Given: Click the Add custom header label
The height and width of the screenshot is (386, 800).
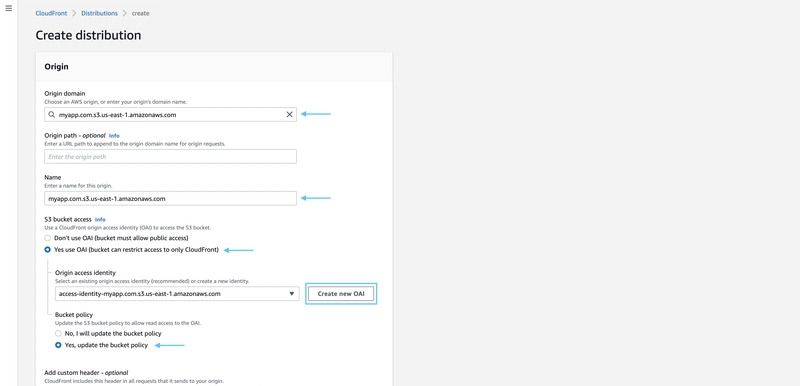Looking at the screenshot, I should (x=86, y=373).
